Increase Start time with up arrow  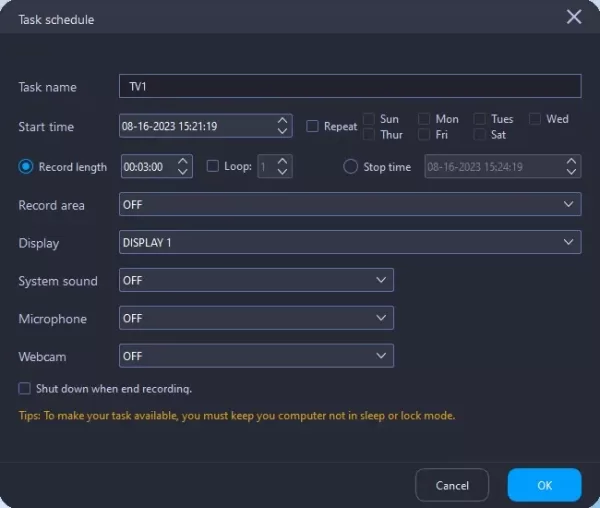pos(282,120)
